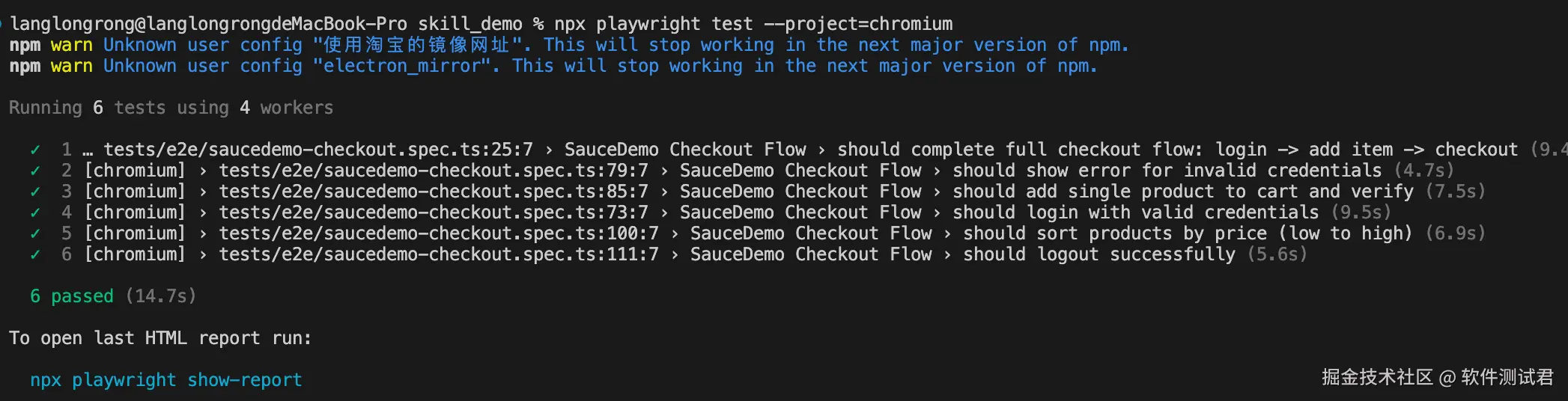This screenshot has width=1568, height=401.
Task: Click the Chinese config name in first npm warning
Action: [x=417, y=45]
